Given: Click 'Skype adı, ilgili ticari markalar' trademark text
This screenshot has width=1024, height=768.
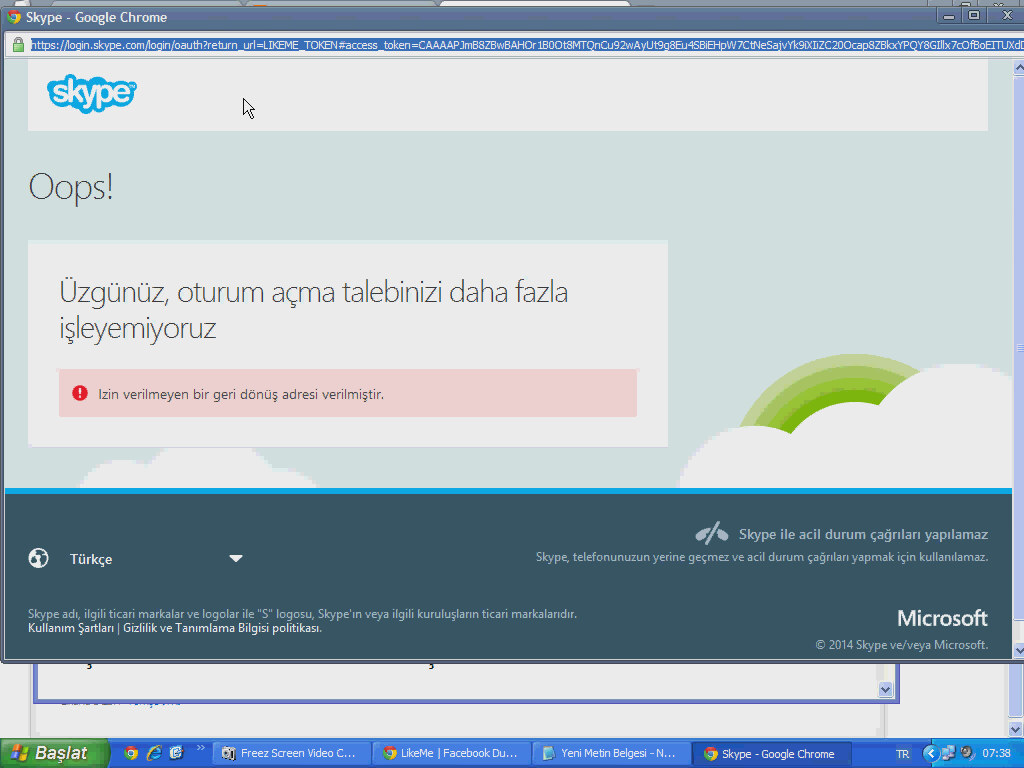Looking at the screenshot, I should [x=302, y=614].
